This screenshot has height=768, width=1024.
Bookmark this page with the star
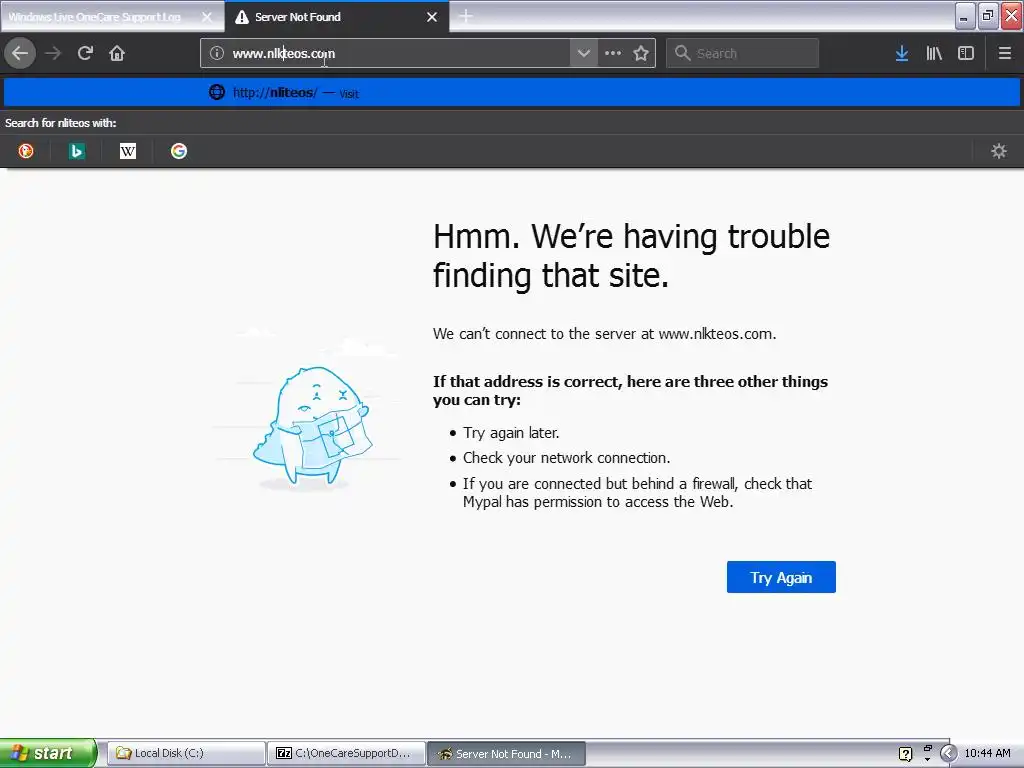pyautogui.click(x=641, y=53)
